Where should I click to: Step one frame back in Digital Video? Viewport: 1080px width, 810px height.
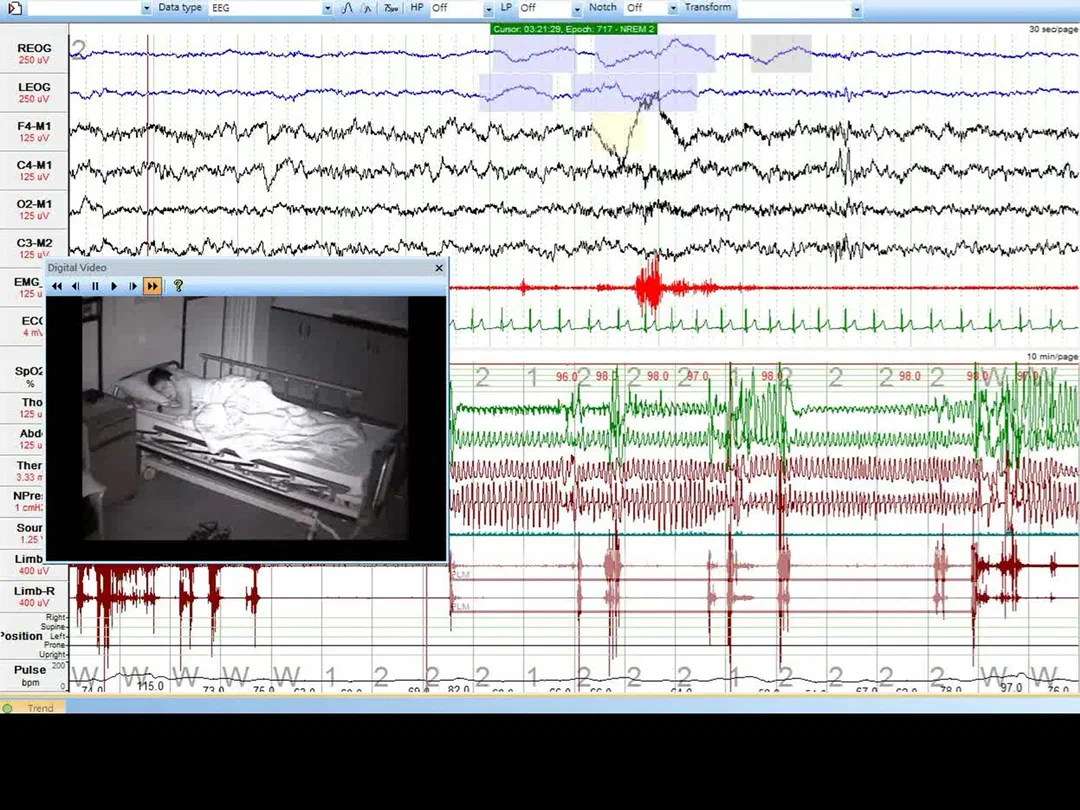coord(76,286)
